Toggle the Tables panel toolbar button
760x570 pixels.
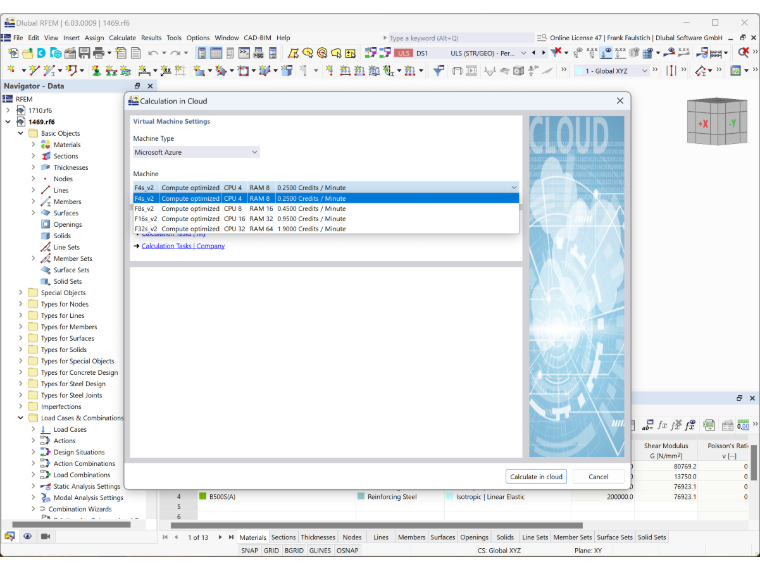coord(216,53)
